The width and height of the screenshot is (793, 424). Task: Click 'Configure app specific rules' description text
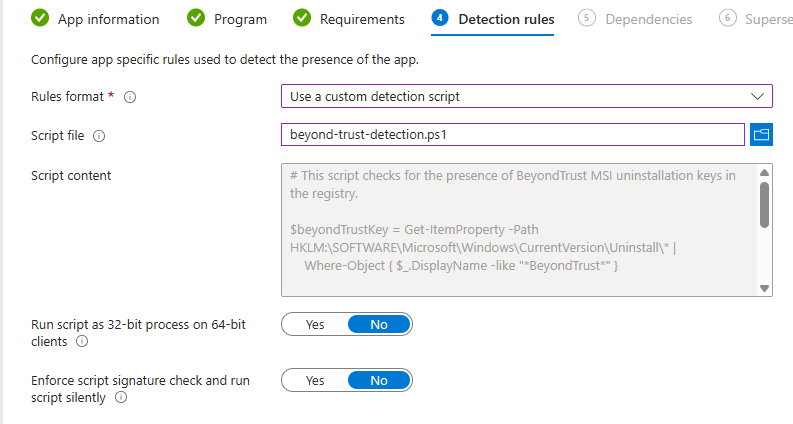coord(225,60)
